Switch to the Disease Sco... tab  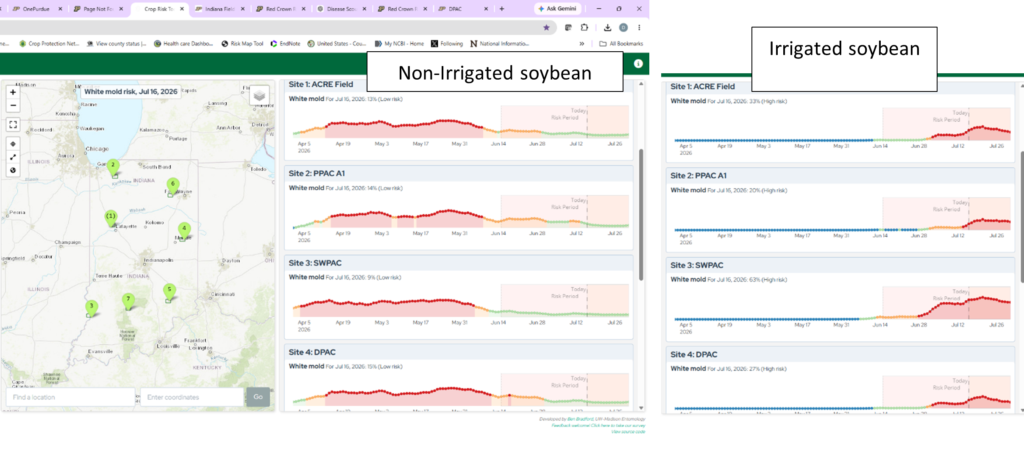pos(340,9)
